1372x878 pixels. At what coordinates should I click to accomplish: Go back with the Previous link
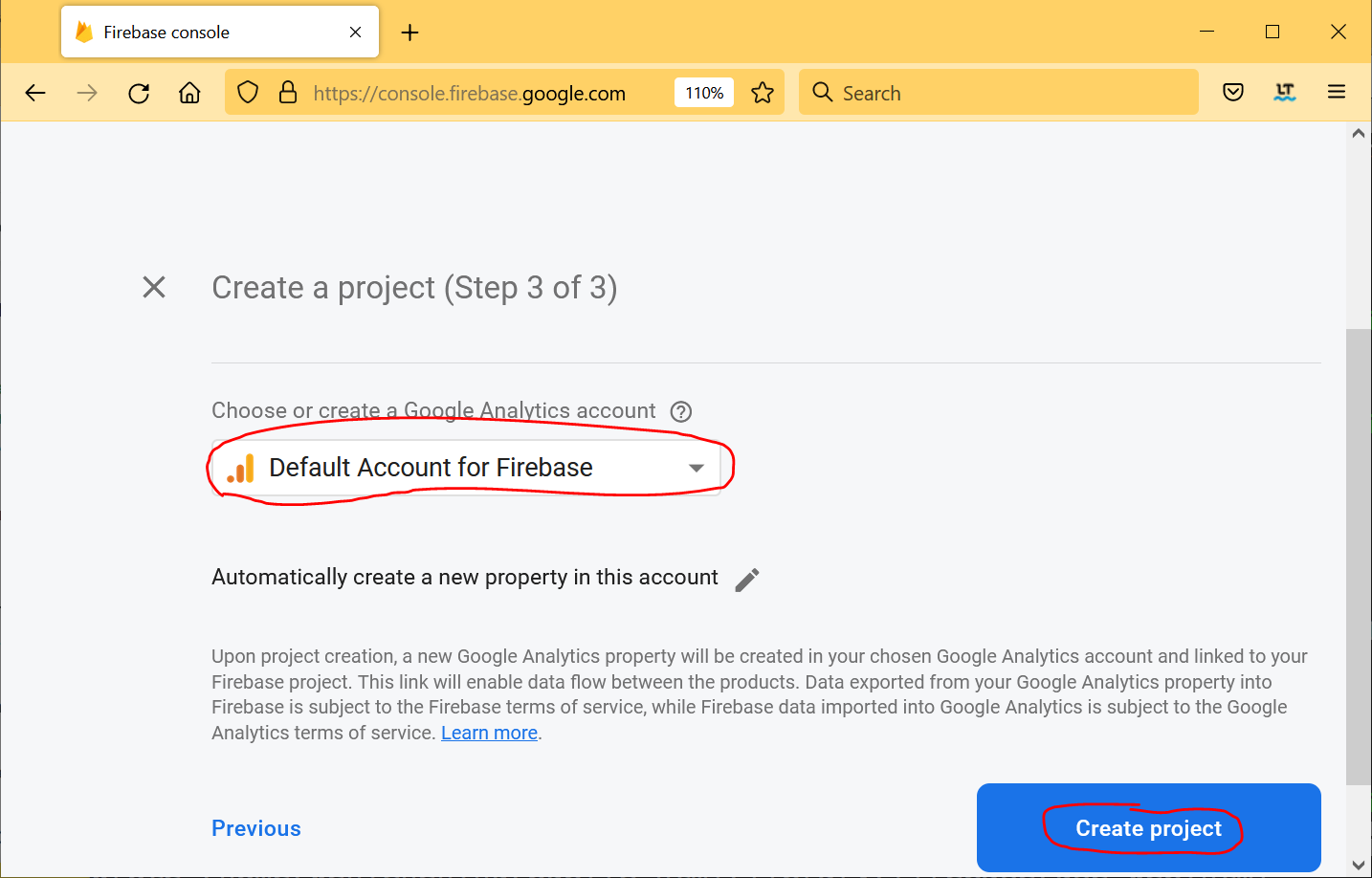tap(256, 828)
